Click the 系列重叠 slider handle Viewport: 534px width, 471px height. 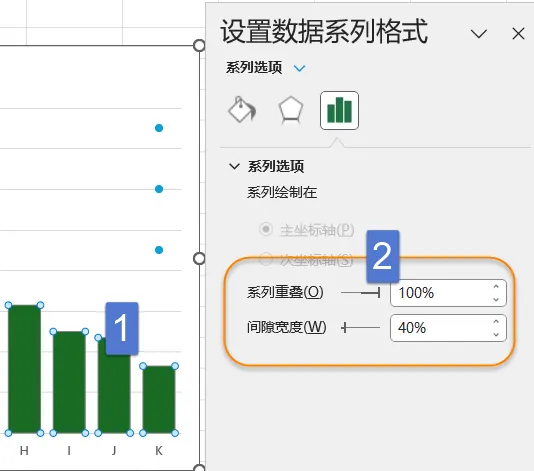[x=378, y=293]
